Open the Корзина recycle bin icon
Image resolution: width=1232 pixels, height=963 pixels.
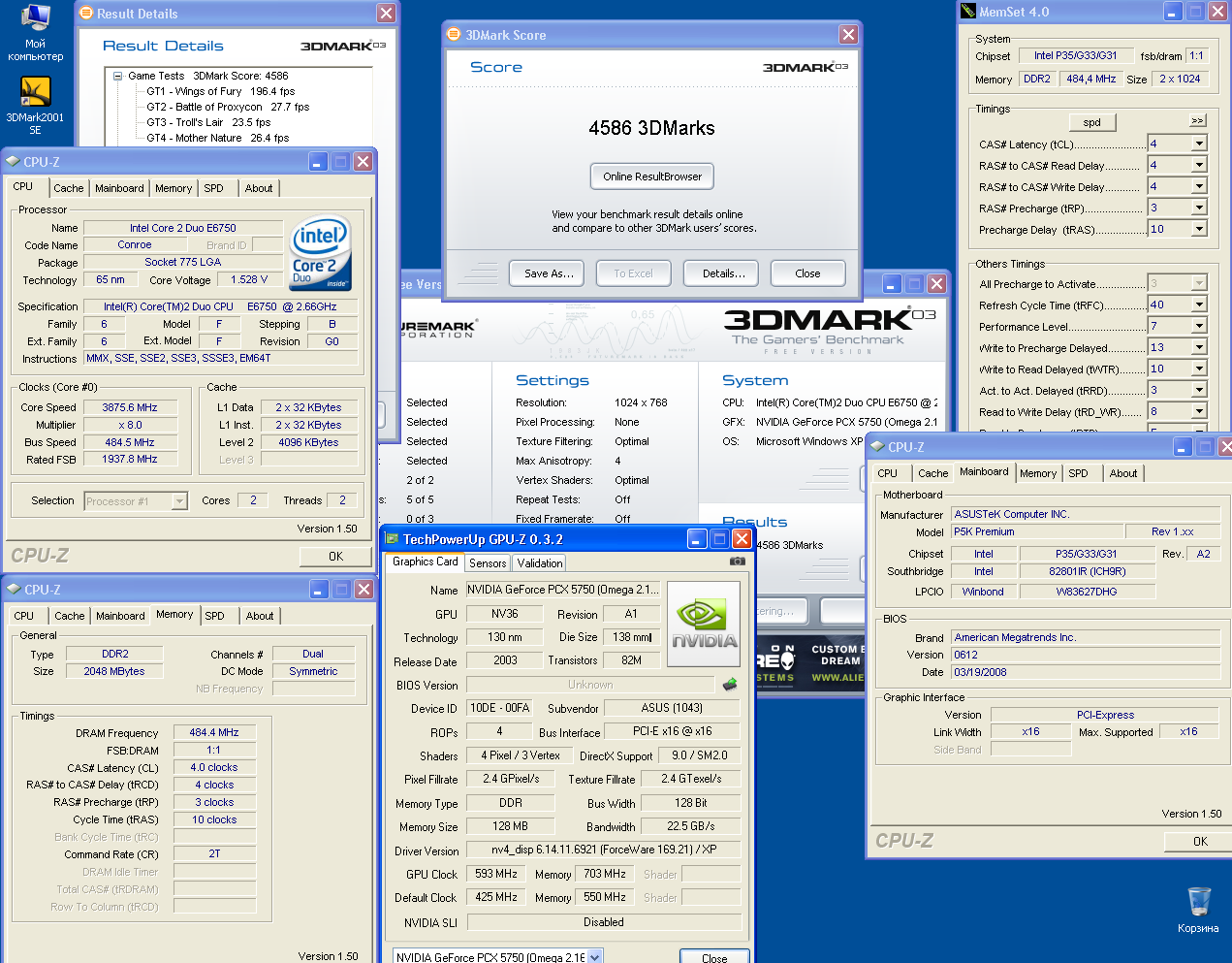(1199, 910)
